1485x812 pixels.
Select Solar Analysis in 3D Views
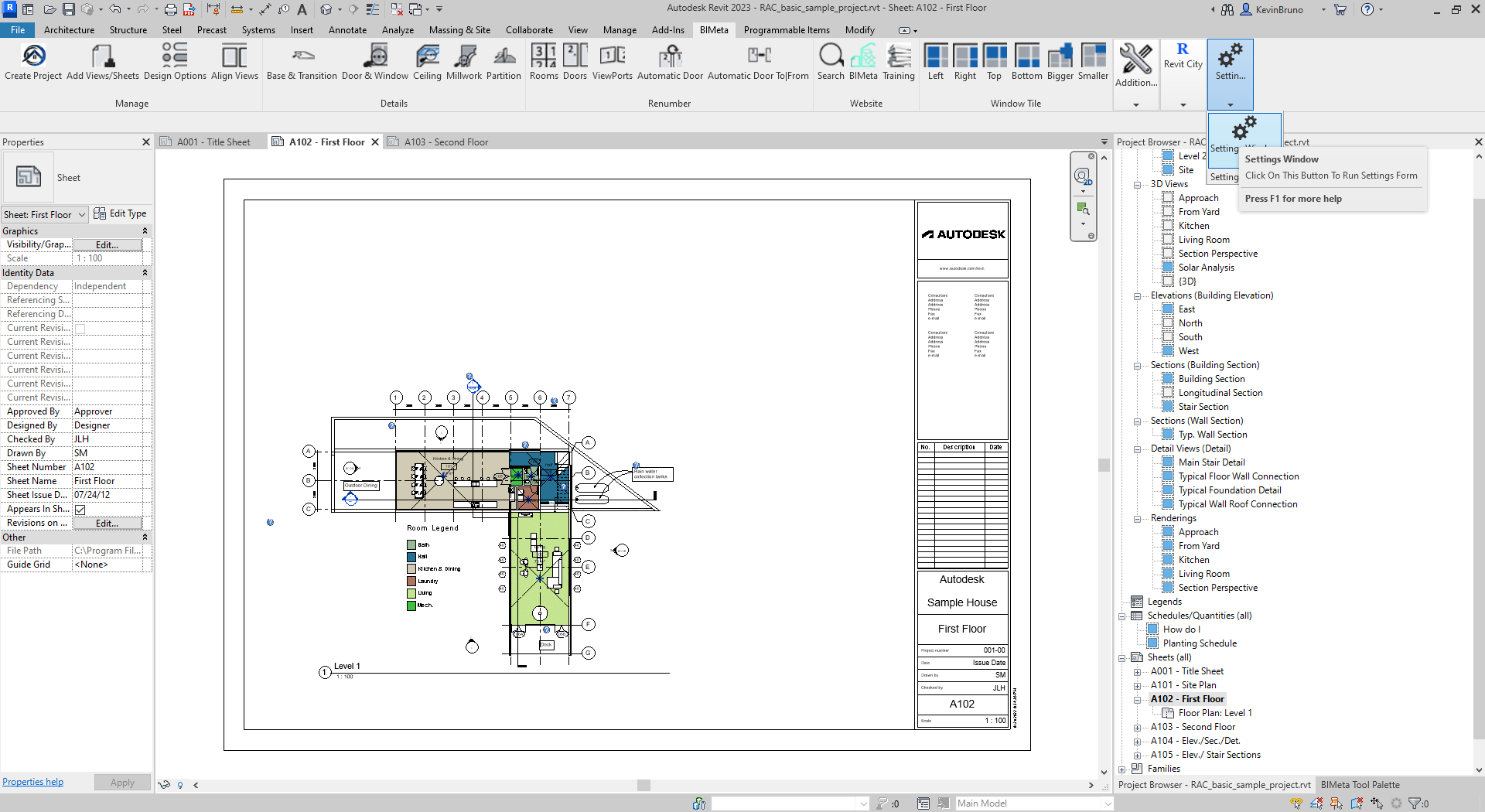(1206, 268)
